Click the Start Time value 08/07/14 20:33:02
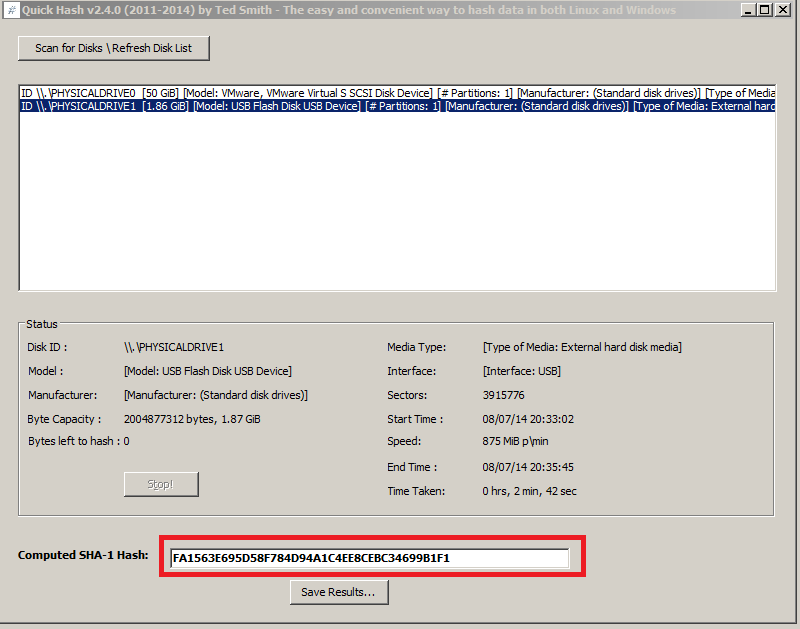The width and height of the screenshot is (800, 629). point(528,419)
